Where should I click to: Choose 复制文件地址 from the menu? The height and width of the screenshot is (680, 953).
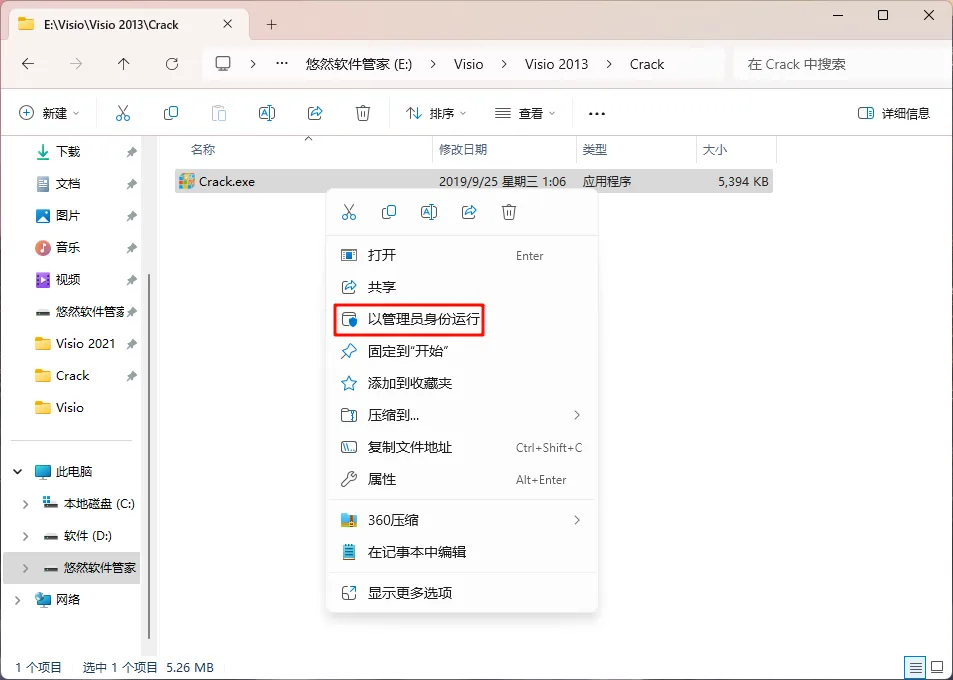462,448
